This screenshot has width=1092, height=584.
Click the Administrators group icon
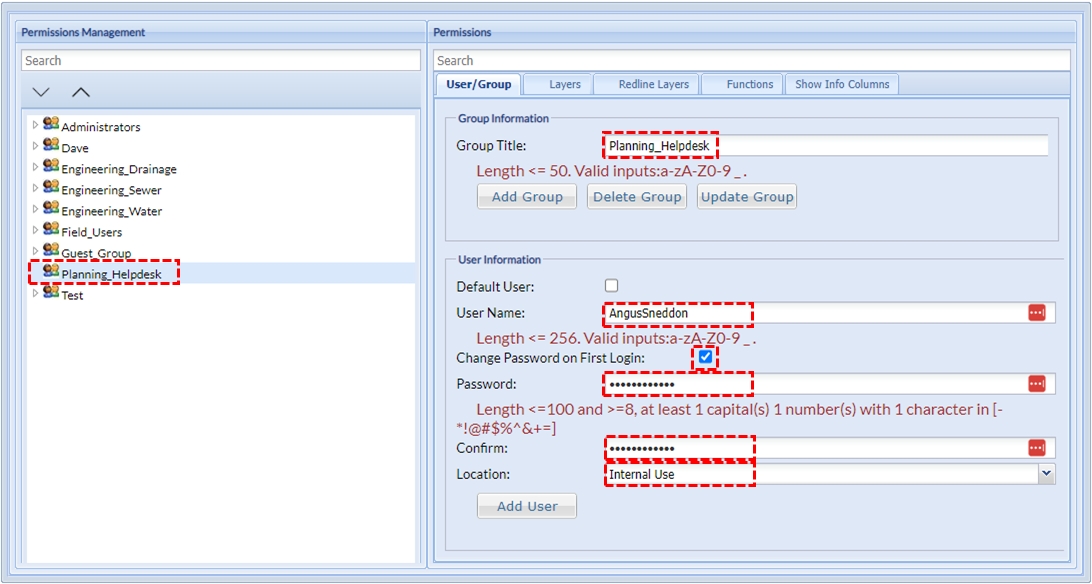[51, 125]
